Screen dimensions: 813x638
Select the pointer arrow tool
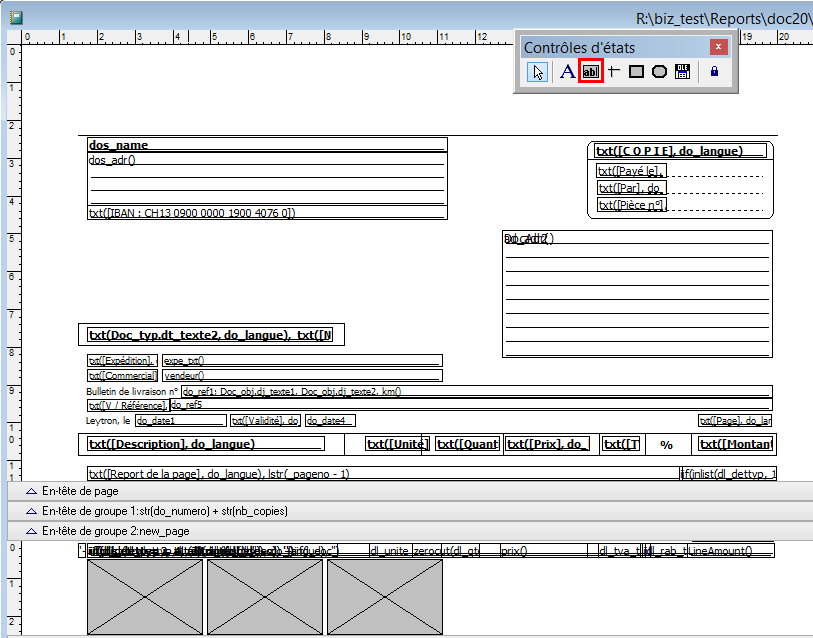(x=537, y=72)
